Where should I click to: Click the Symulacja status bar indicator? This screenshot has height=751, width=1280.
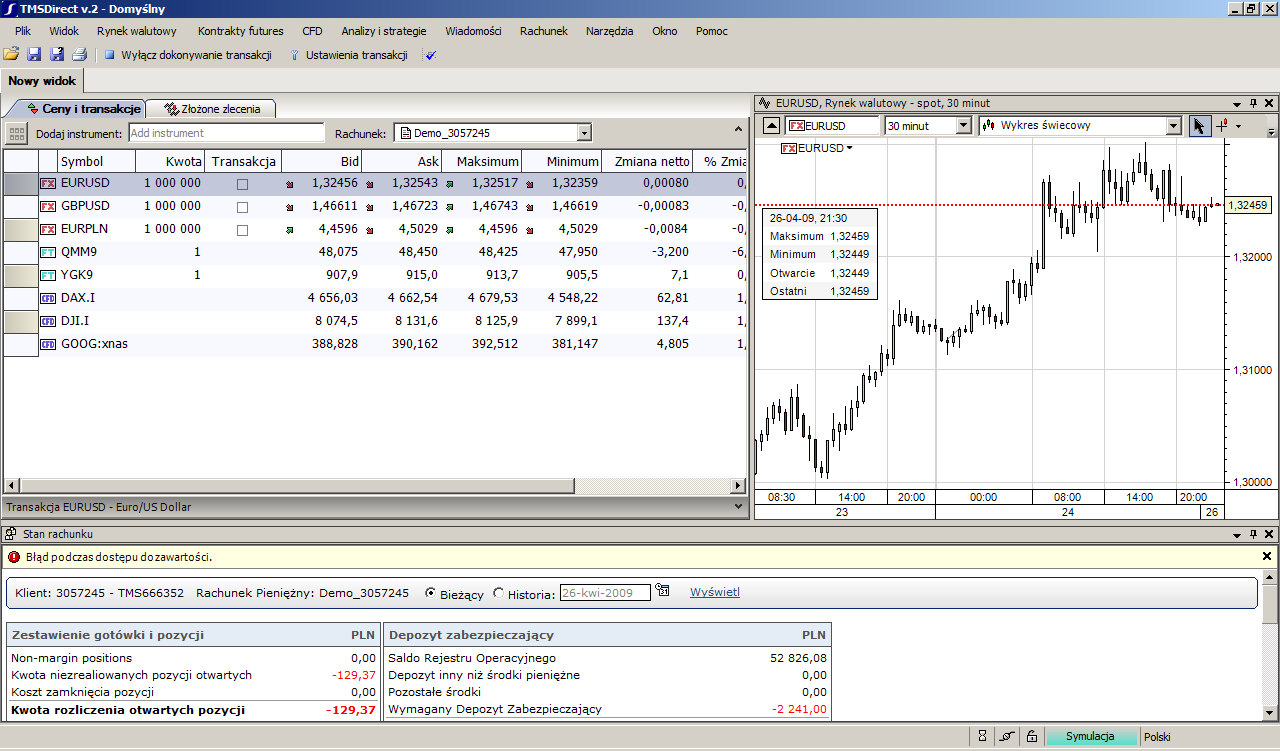(x=1090, y=737)
